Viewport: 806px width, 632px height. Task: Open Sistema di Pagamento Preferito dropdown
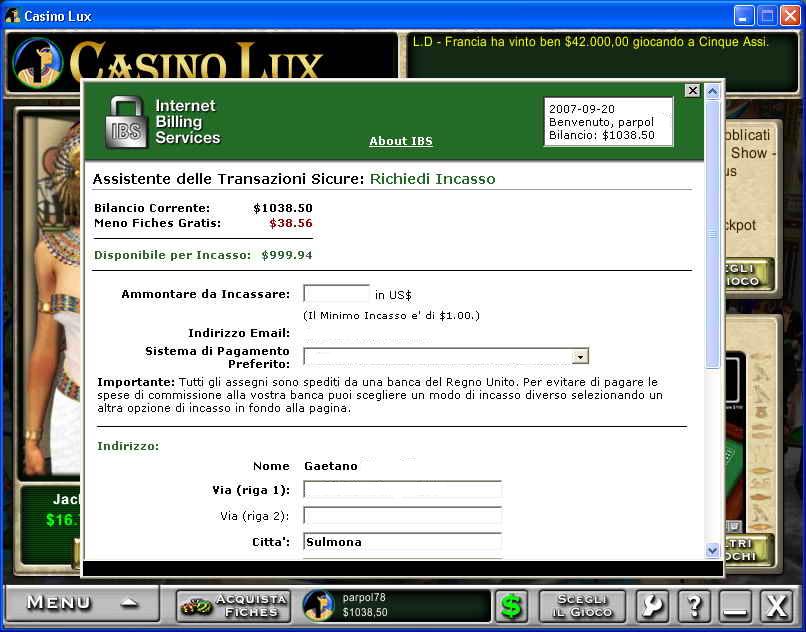(446, 356)
